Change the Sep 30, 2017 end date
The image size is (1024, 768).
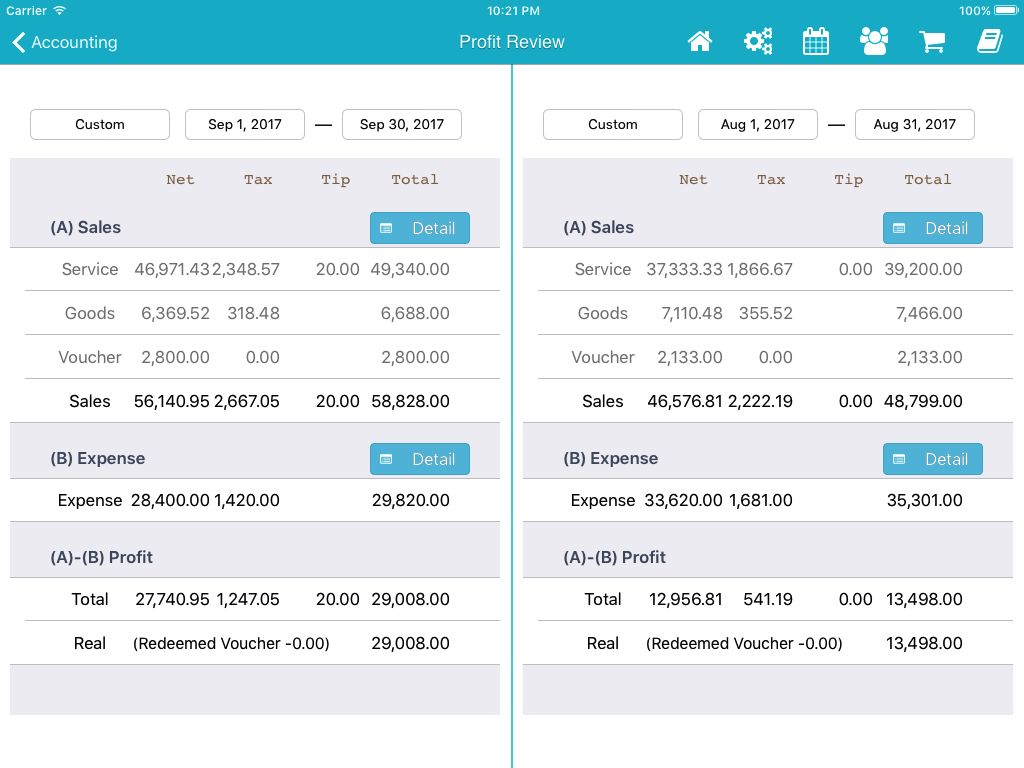point(402,125)
